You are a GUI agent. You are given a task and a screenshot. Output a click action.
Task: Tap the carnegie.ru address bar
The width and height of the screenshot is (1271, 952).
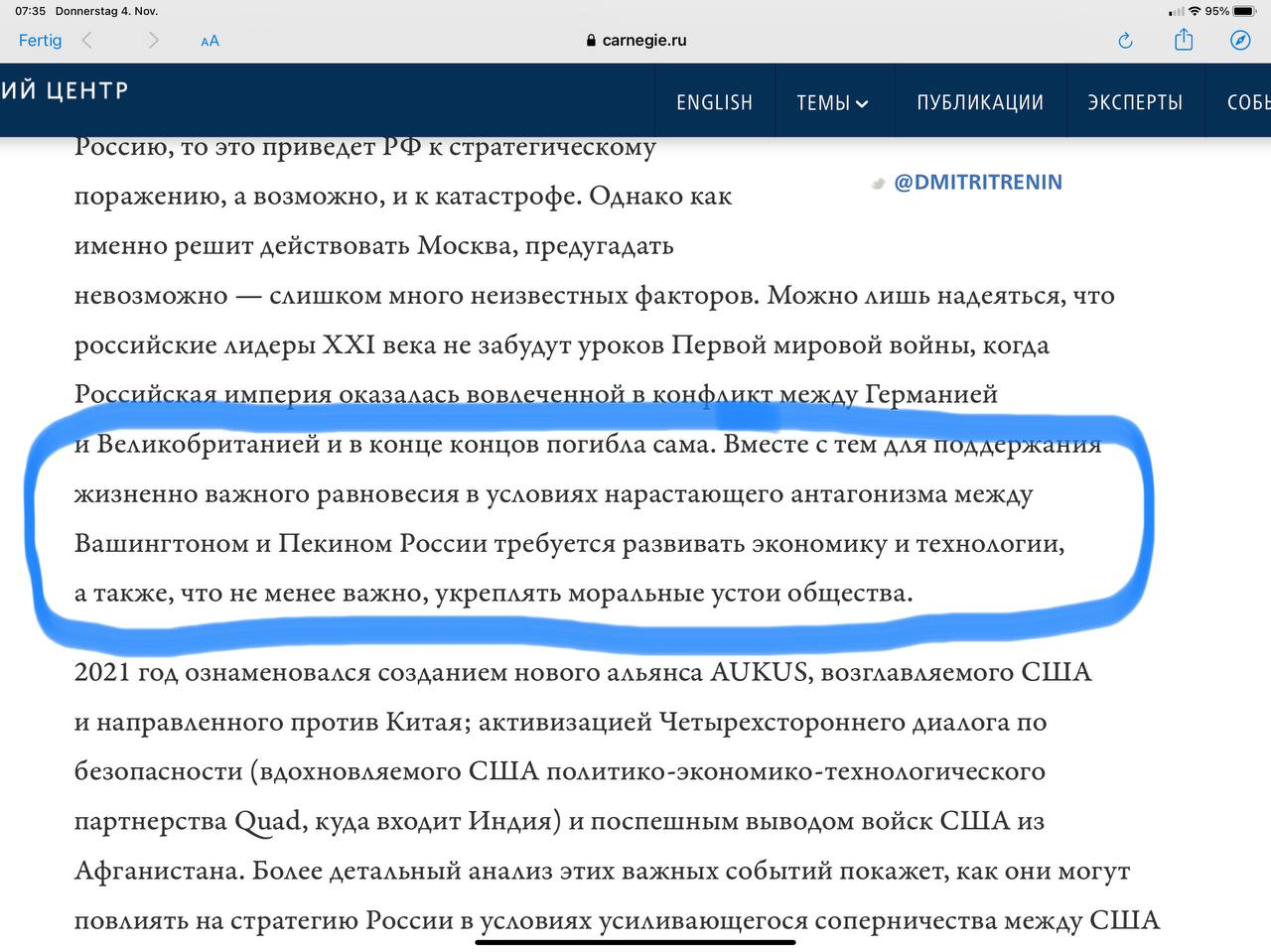tap(635, 41)
